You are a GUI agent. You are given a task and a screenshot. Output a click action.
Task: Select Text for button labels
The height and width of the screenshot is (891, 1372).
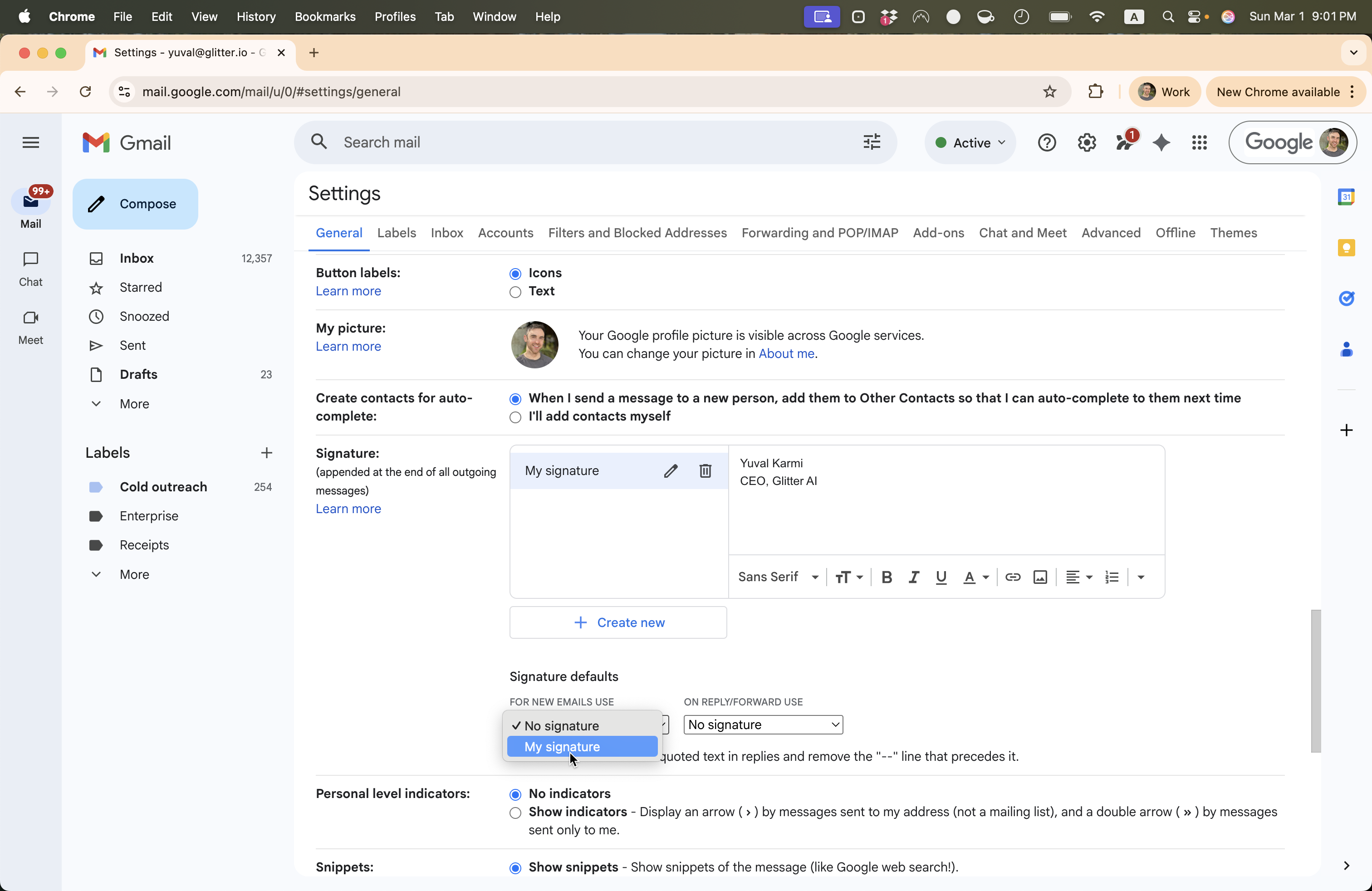coord(515,292)
